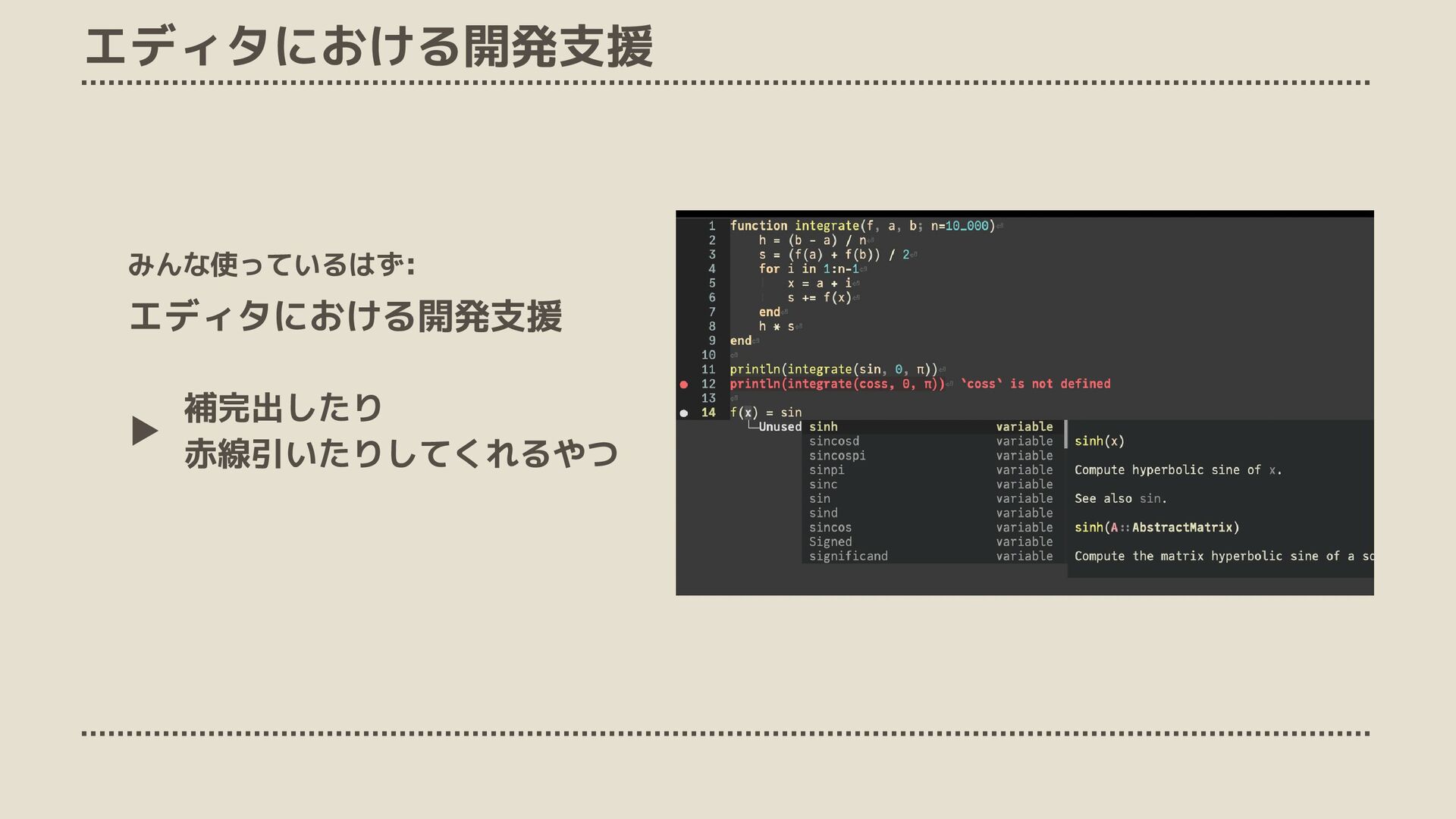Choose the Signed completion suggestion

(830, 542)
